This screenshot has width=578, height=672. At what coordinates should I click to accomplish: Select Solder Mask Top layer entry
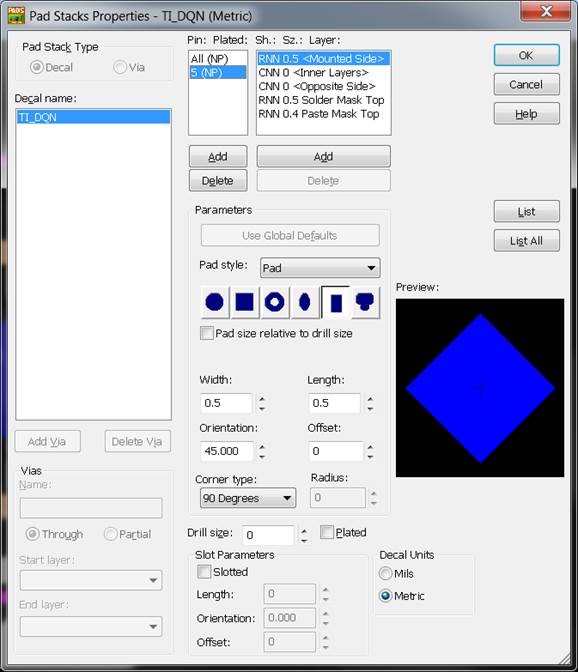(x=321, y=100)
